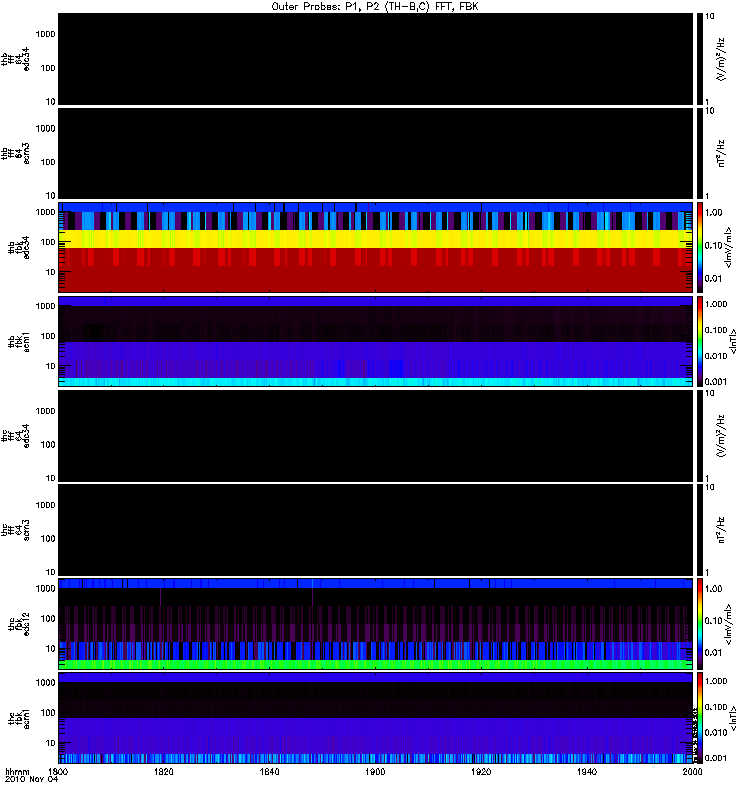The width and height of the screenshot is (750, 800).
Task: Click the "<|mV/m|>" unit label beside thb fbk edc34
Action: [x=728, y=247]
